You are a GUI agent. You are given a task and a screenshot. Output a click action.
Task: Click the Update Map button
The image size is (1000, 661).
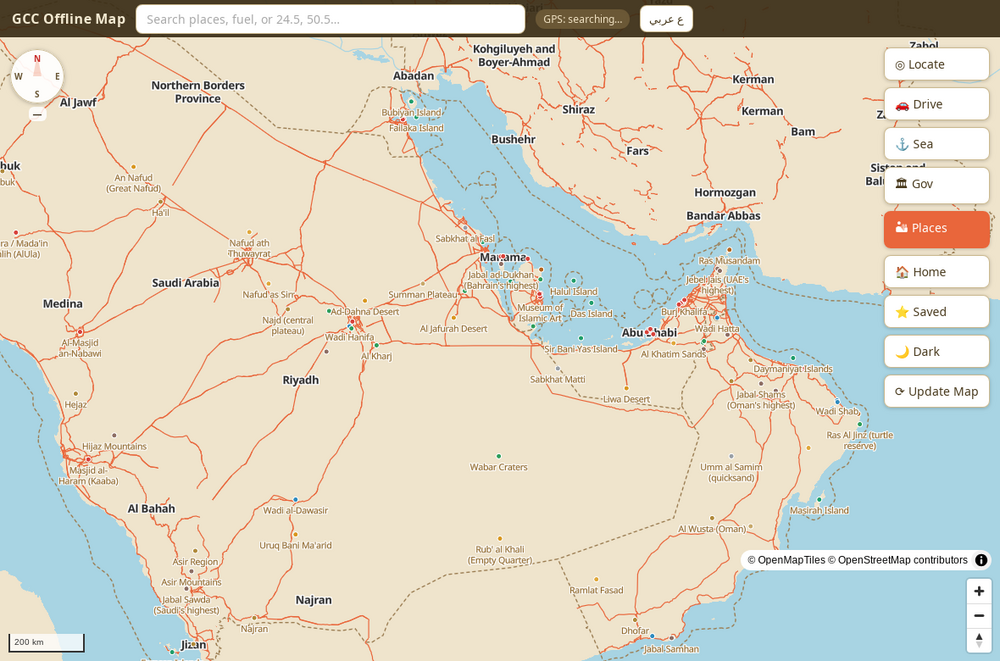coord(936,392)
